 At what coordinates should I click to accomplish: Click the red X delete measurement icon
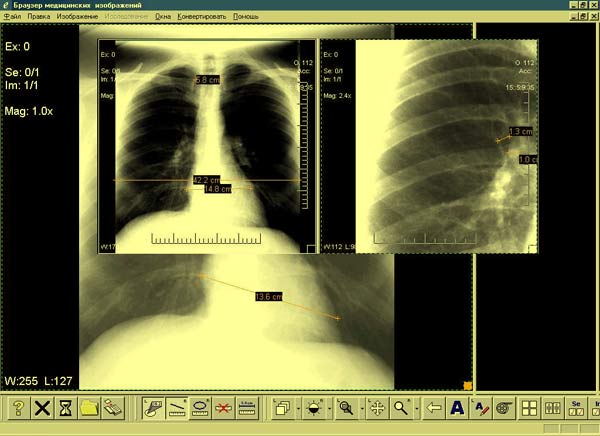[x=224, y=408]
